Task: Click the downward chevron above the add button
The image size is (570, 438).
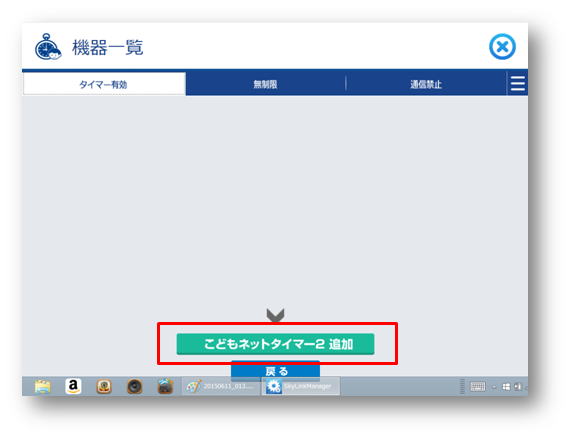Action: (275, 315)
